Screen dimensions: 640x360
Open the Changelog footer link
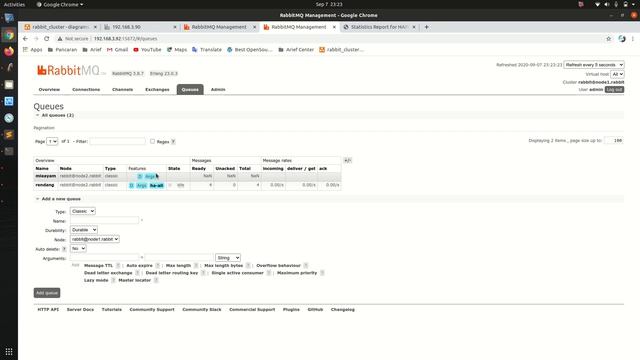click(343, 309)
